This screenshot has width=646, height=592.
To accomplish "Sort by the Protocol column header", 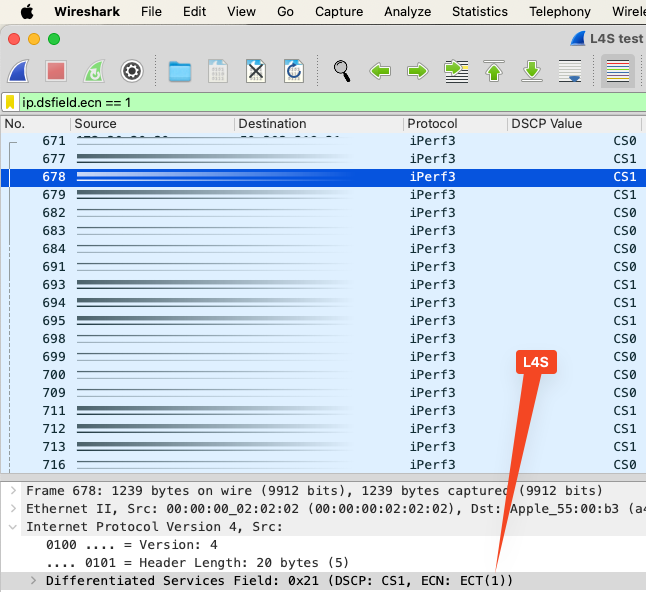I will point(455,124).
